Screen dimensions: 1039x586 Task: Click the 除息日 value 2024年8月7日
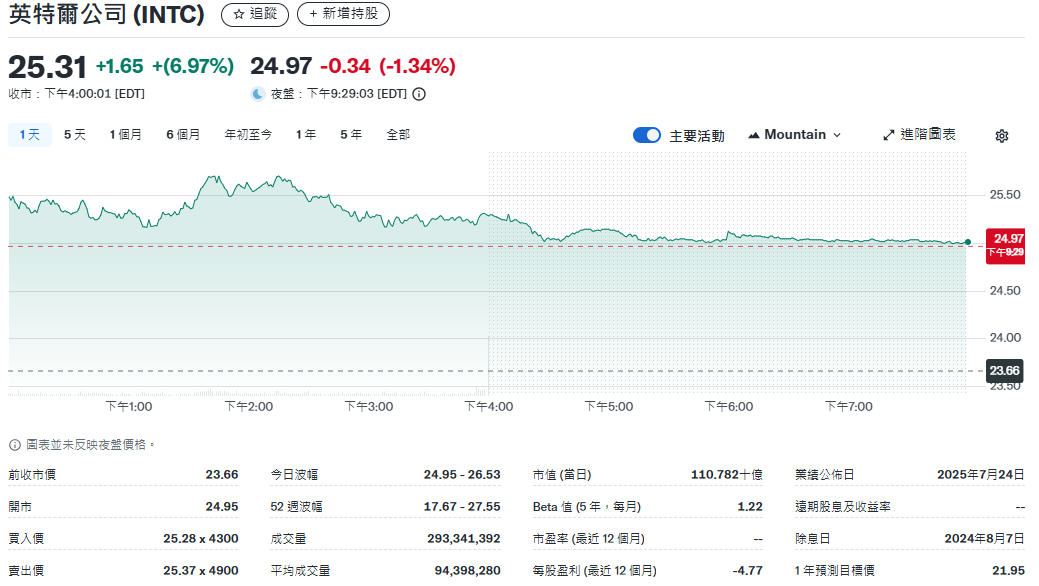(x=985, y=538)
